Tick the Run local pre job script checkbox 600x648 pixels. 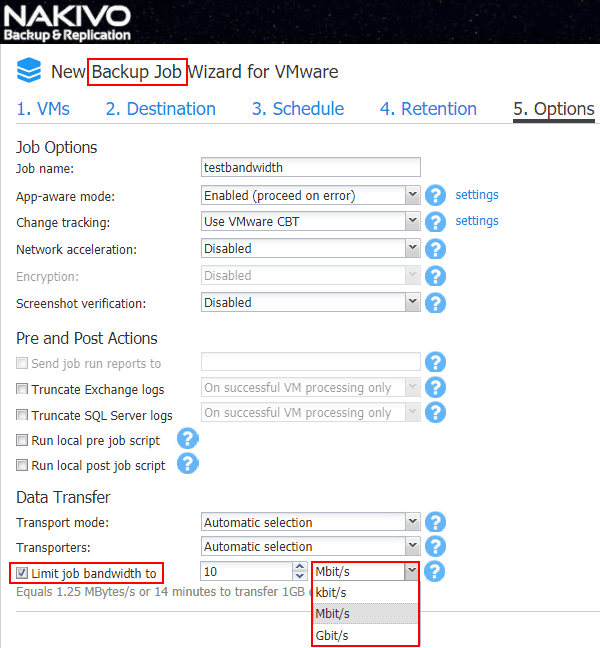[x=22, y=440]
